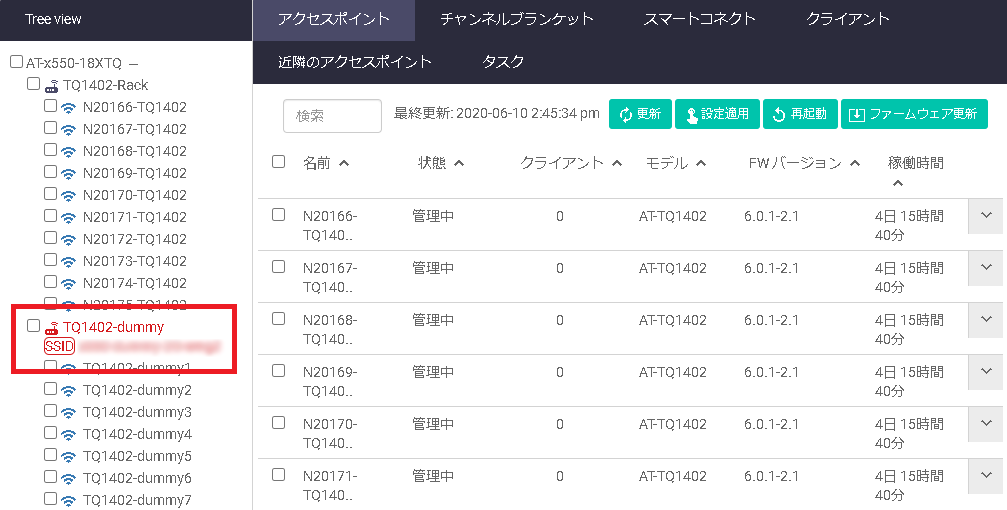This screenshot has height=510, width=1007.
Task: Switch to the チャンネルブランケット tab
Action: [x=517, y=19]
